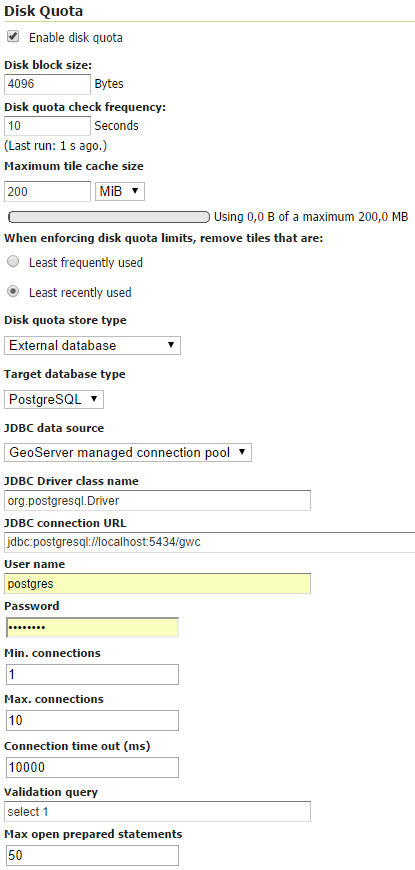Focus the Password field
This screenshot has width=415, height=870.
92,628
